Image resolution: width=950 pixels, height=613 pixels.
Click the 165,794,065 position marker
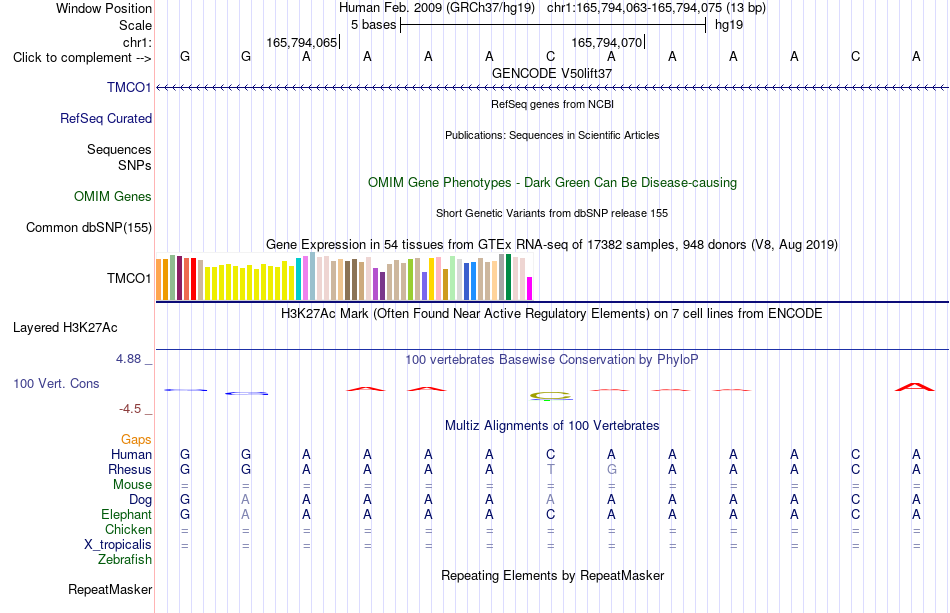302,42
